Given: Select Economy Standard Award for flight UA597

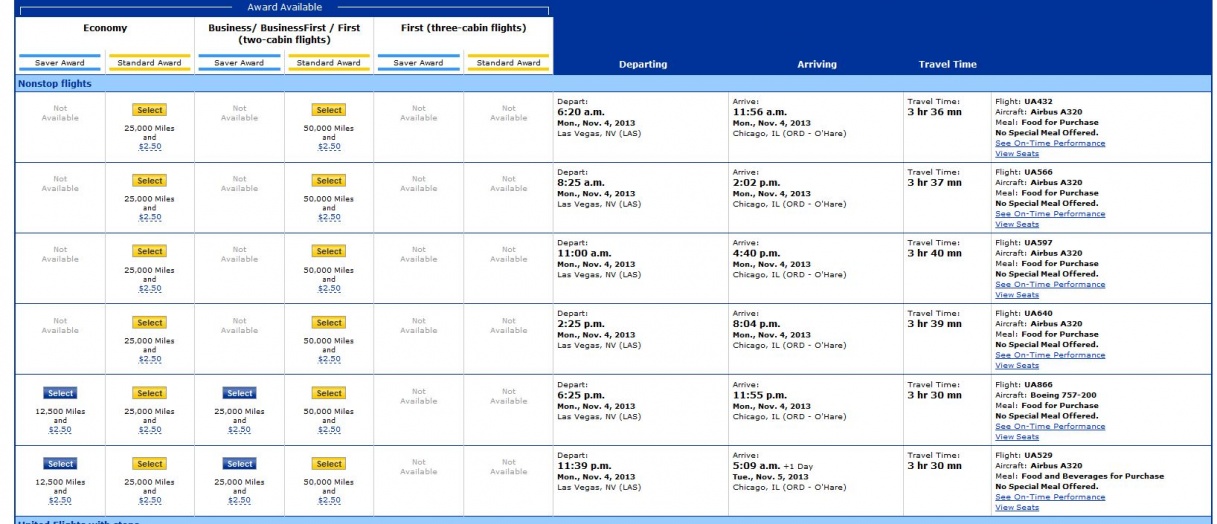Looking at the screenshot, I should [150, 251].
